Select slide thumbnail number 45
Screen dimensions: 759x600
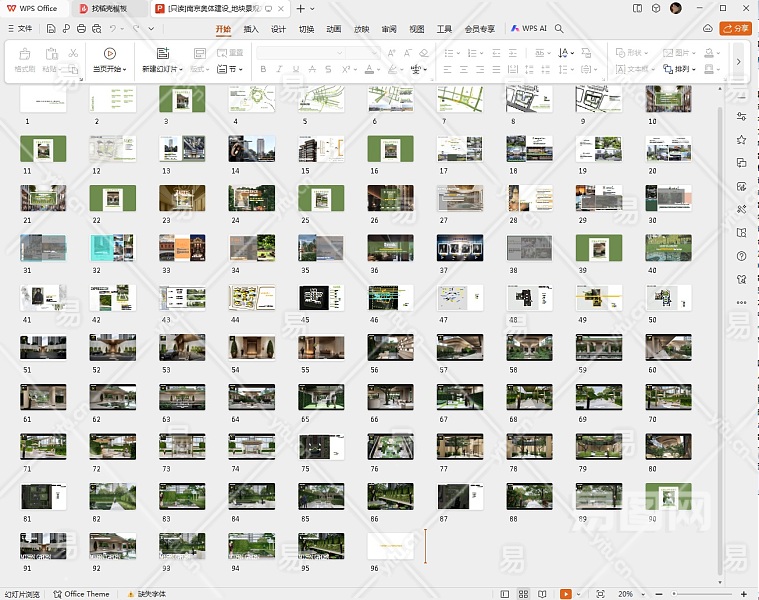[x=321, y=297]
